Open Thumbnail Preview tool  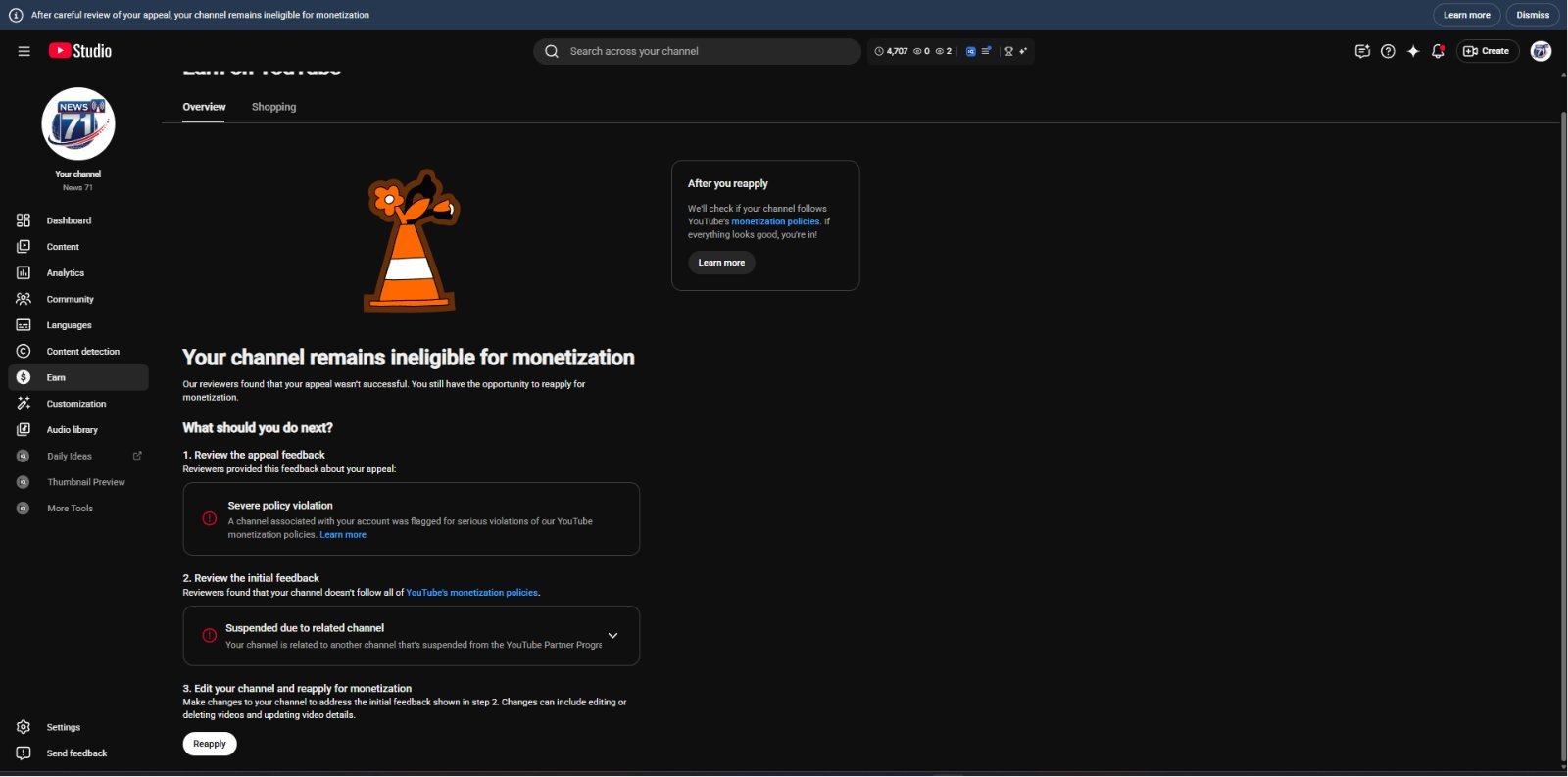pyautogui.click(x=78, y=482)
